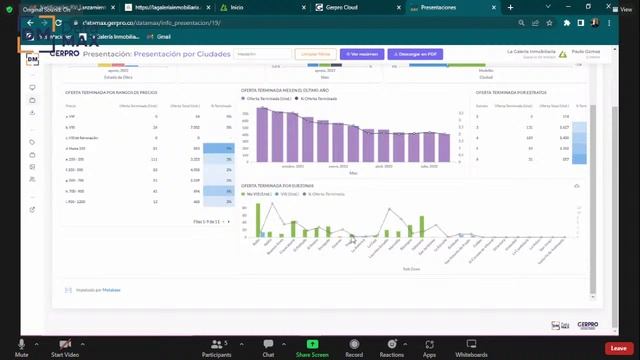Expand the Reactions options caret
640x360 pixels.
[x=405, y=344]
